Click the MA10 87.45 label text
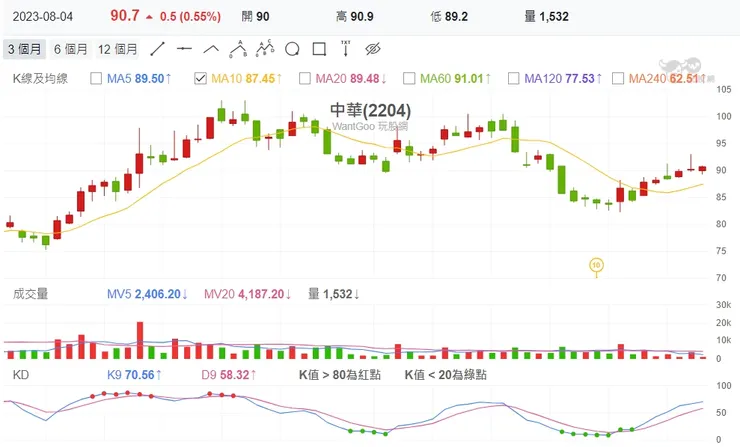This screenshot has width=740, height=447. pyautogui.click(x=246, y=78)
